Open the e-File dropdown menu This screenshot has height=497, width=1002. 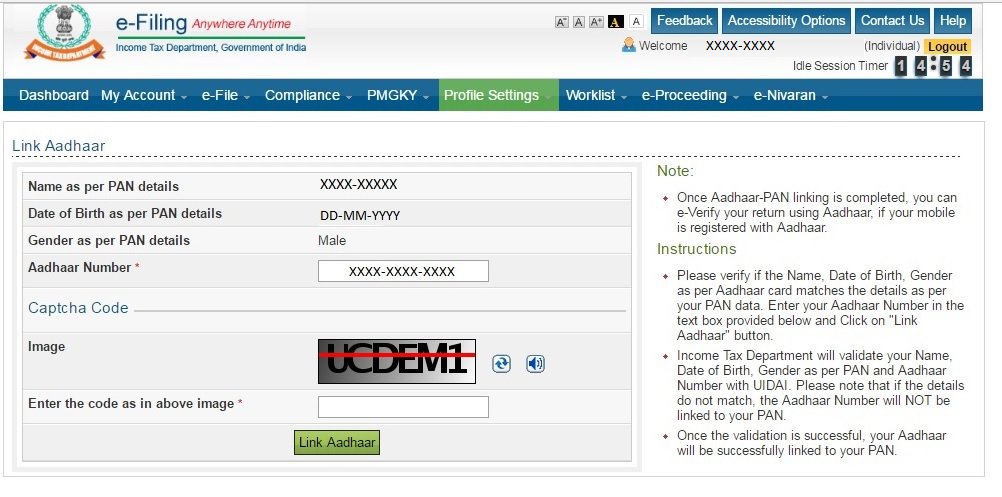(x=226, y=96)
